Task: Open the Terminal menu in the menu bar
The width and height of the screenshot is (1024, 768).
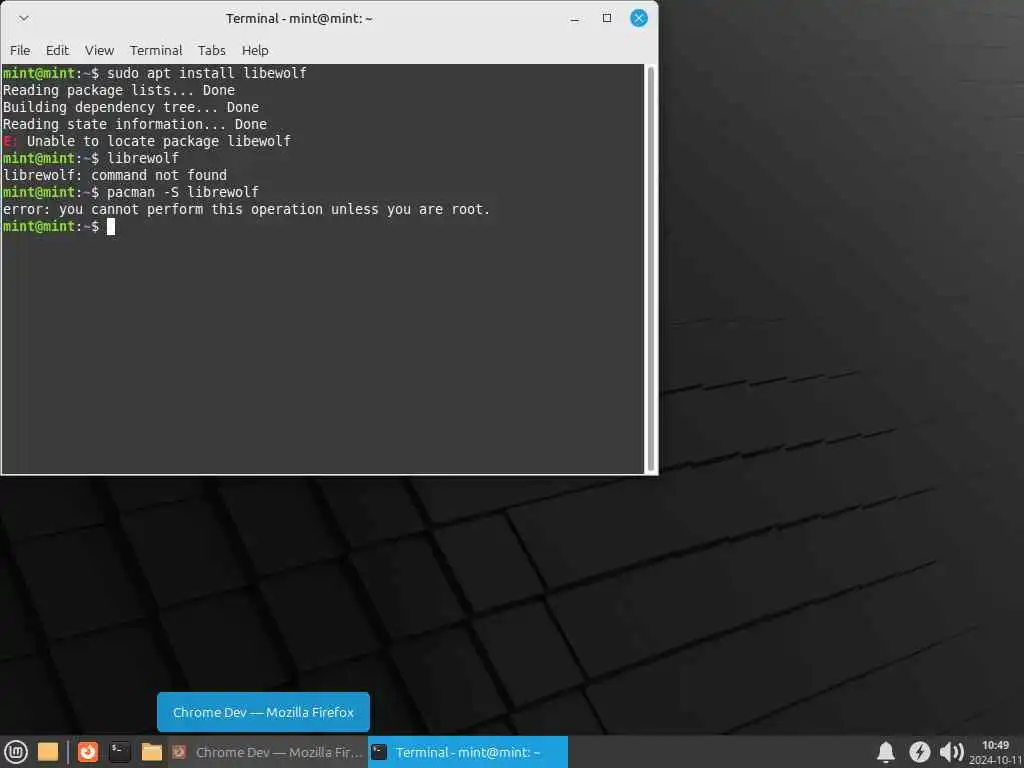Action: (156, 50)
